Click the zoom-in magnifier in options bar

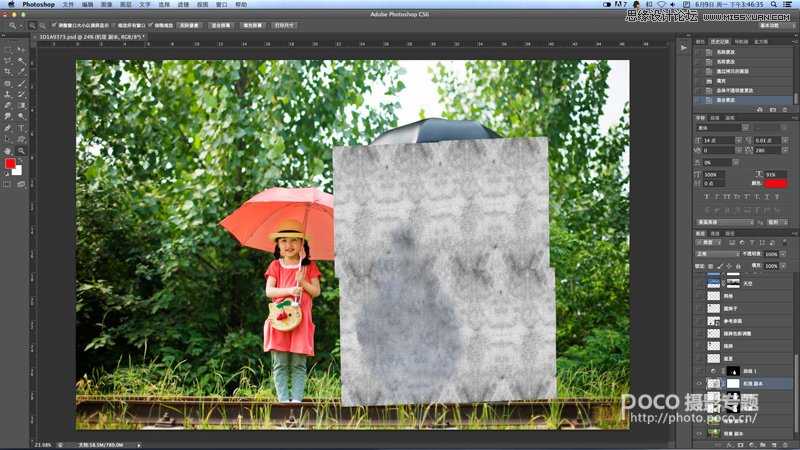click(32, 25)
